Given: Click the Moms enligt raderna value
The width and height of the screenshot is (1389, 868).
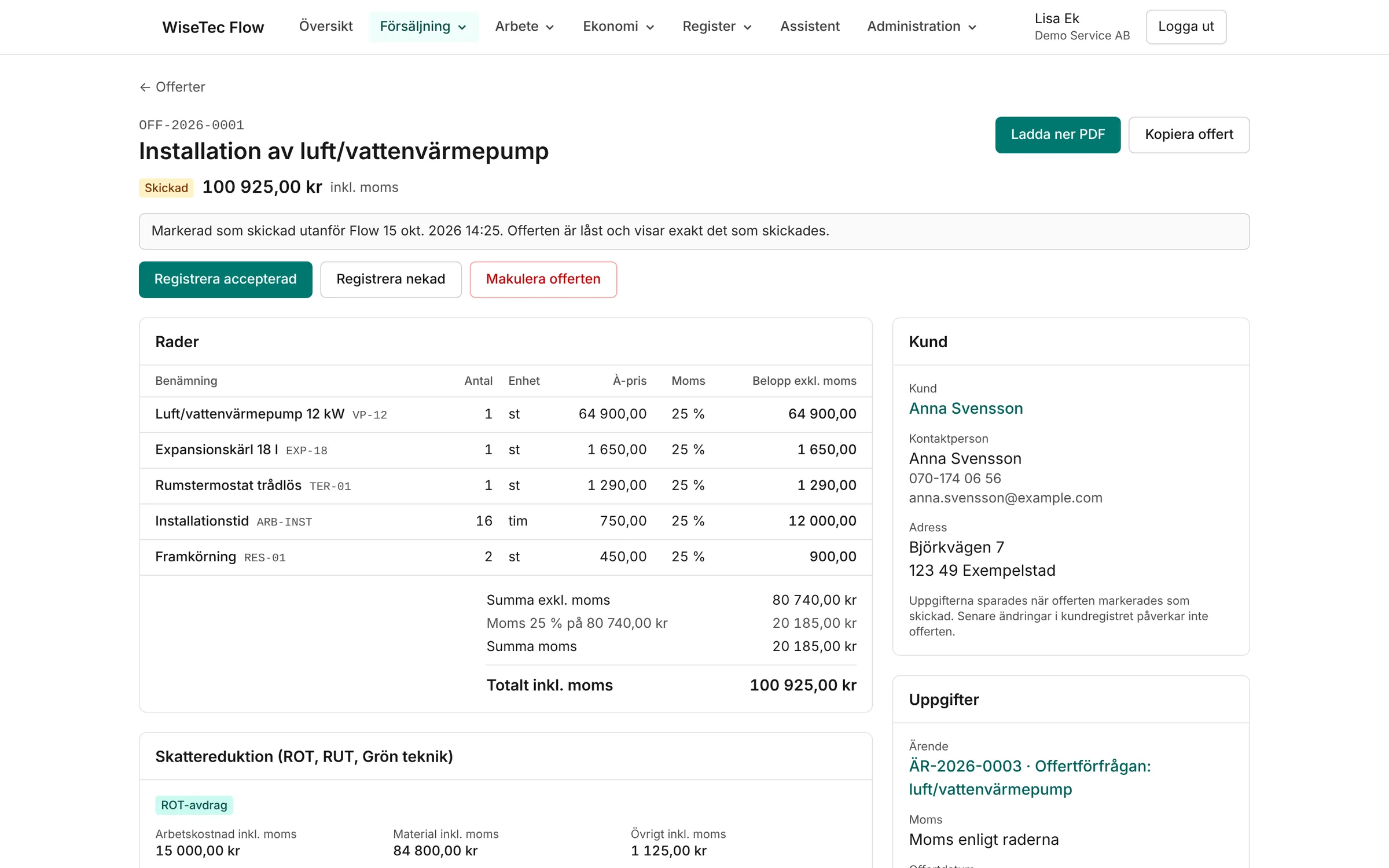Looking at the screenshot, I should pos(983,840).
